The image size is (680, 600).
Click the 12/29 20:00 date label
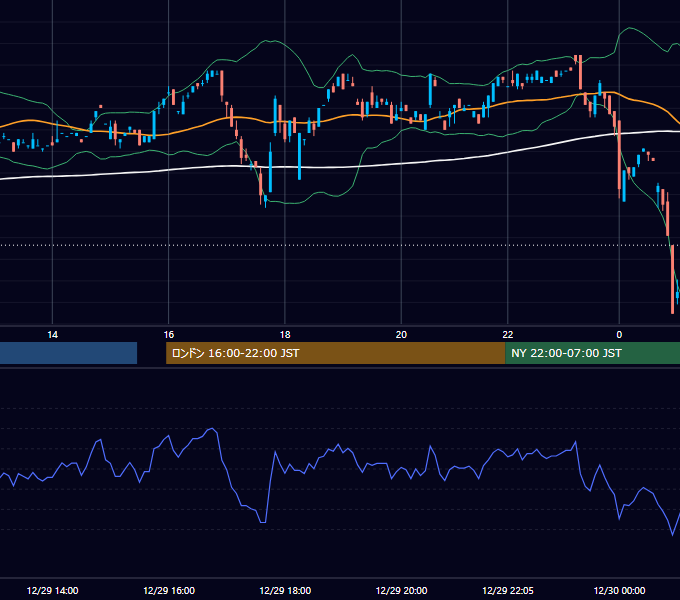click(401, 590)
